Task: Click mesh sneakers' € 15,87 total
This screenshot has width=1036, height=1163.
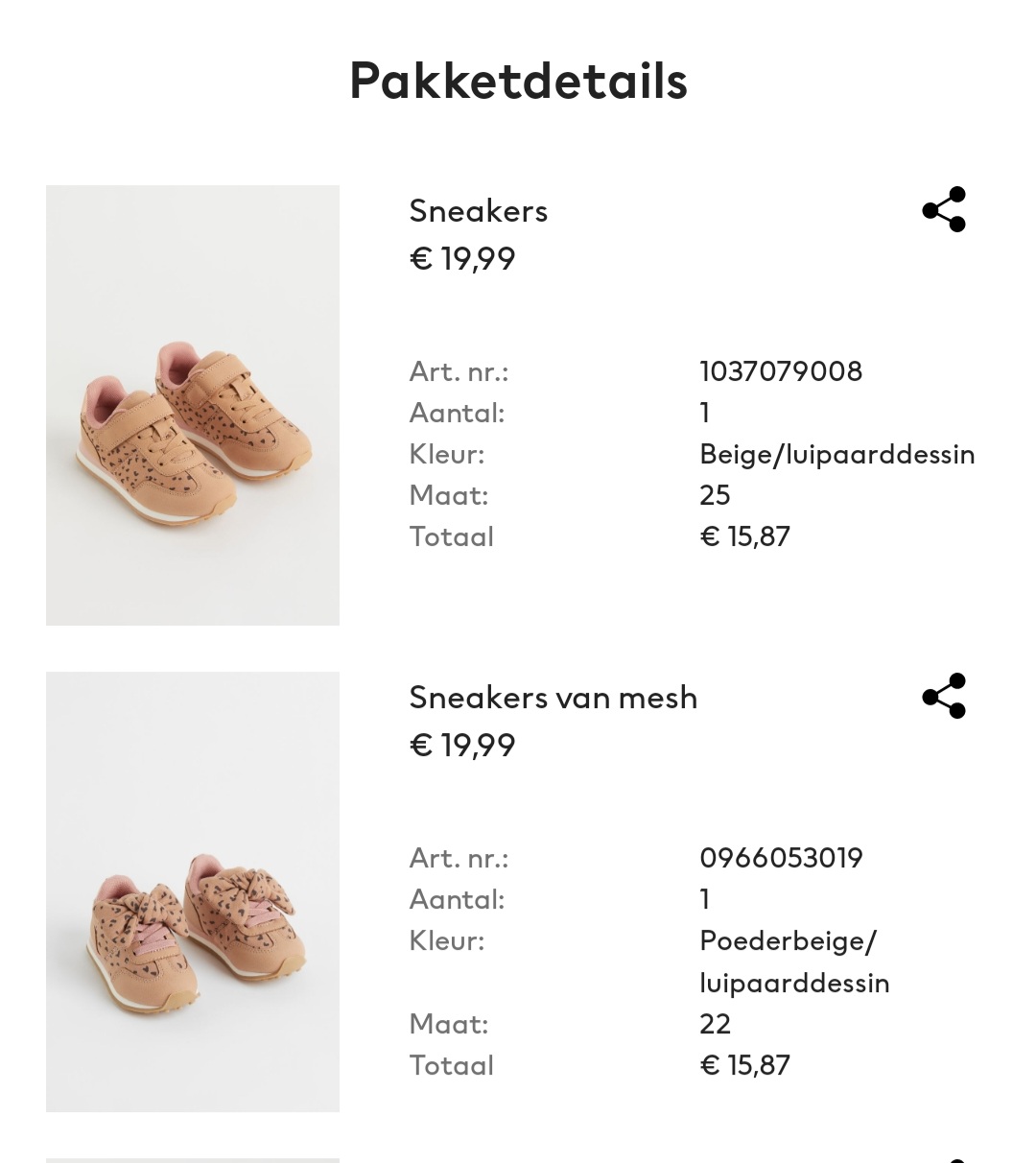Action: click(x=744, y=1065)
